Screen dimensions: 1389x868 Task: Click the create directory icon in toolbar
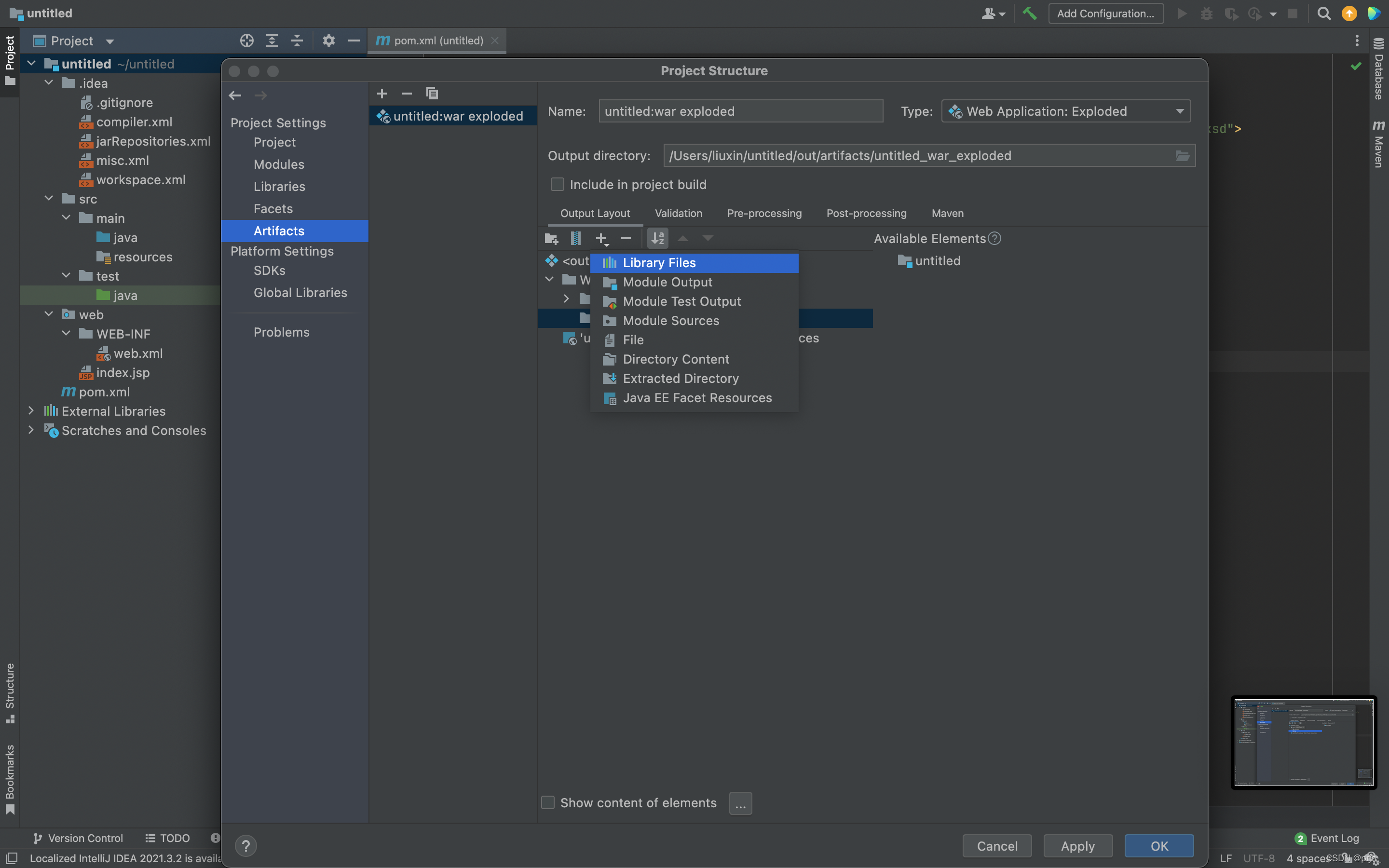(x=551, y=238)
